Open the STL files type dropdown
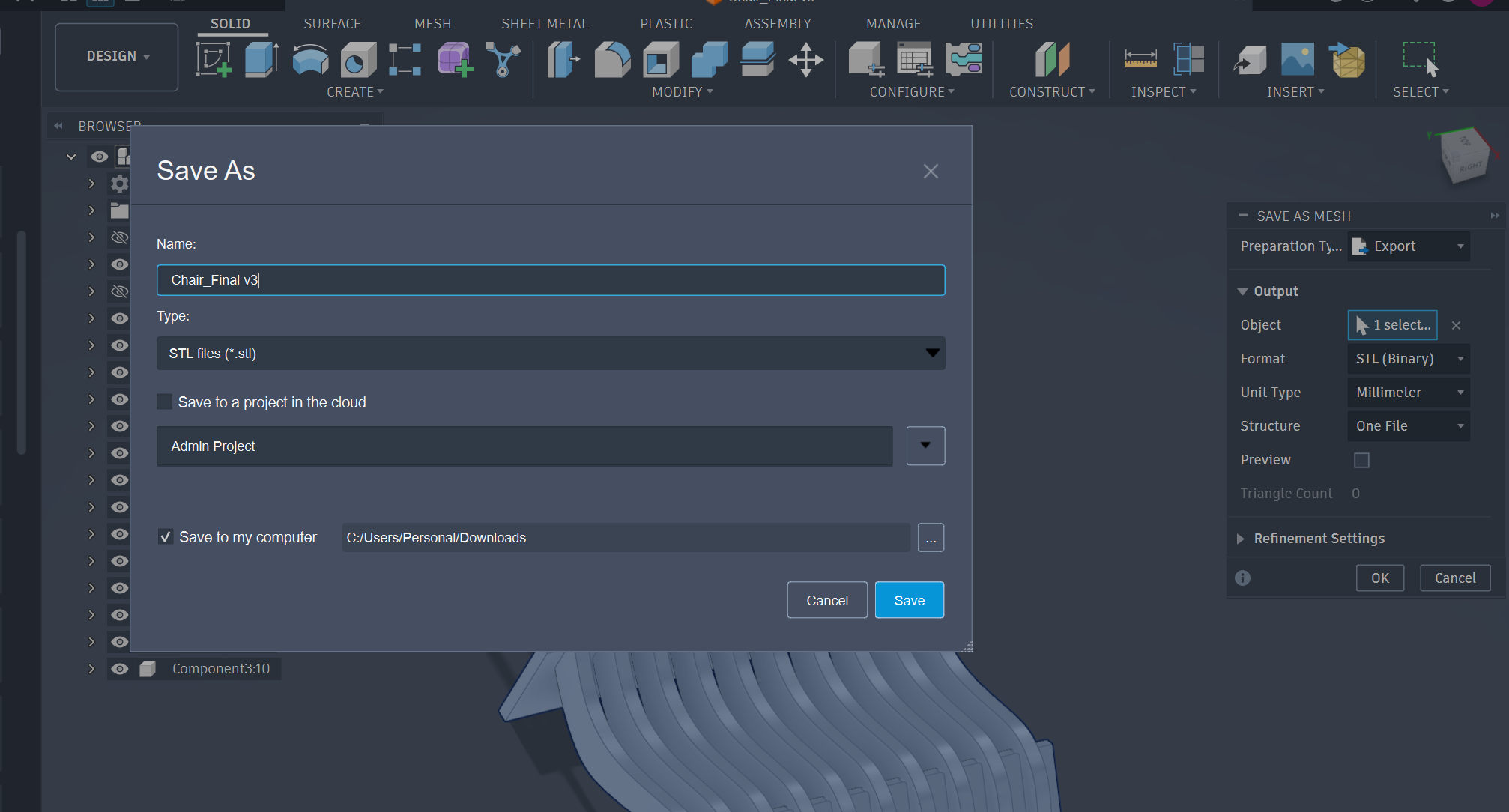The height and width of the screenshot is (812, 1509). tap(551, 353)
